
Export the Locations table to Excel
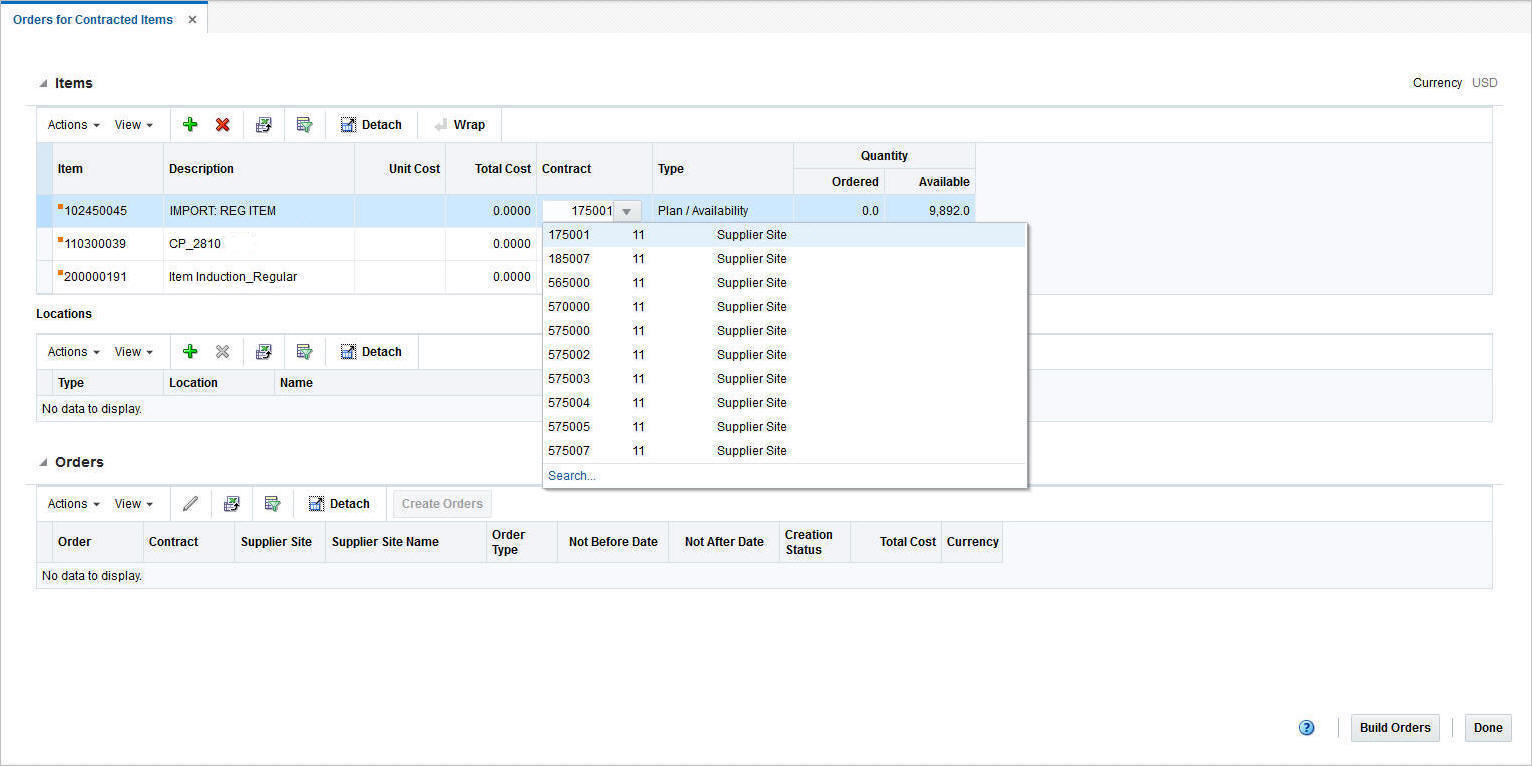pos(263,351)
